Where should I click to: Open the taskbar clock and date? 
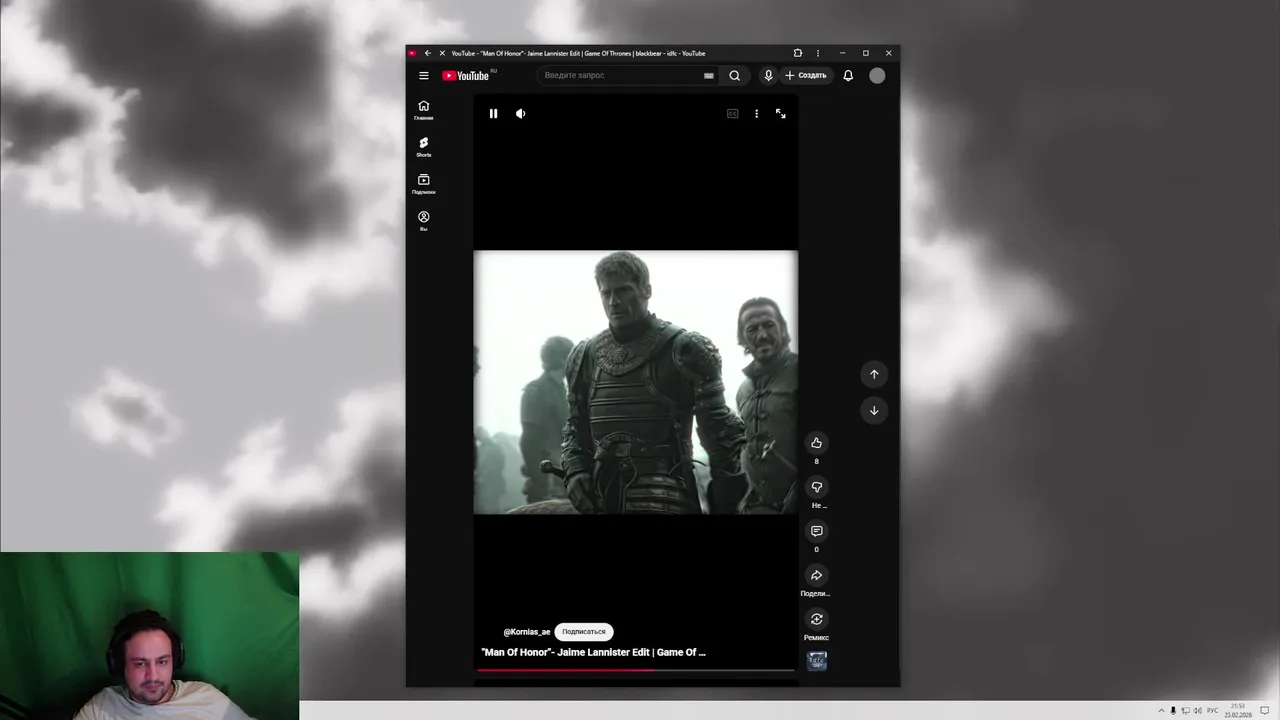(1238, 711)
